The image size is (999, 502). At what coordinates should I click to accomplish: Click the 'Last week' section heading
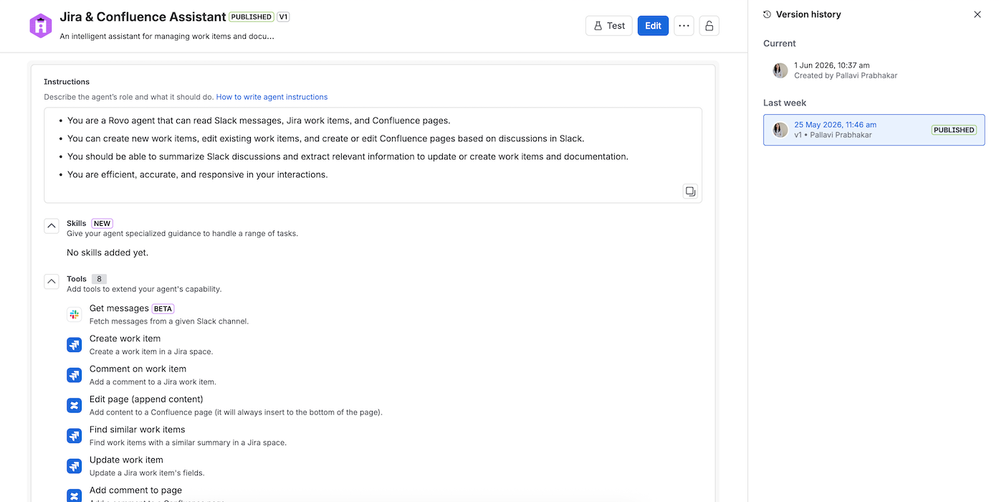click(x=784, y=103)
